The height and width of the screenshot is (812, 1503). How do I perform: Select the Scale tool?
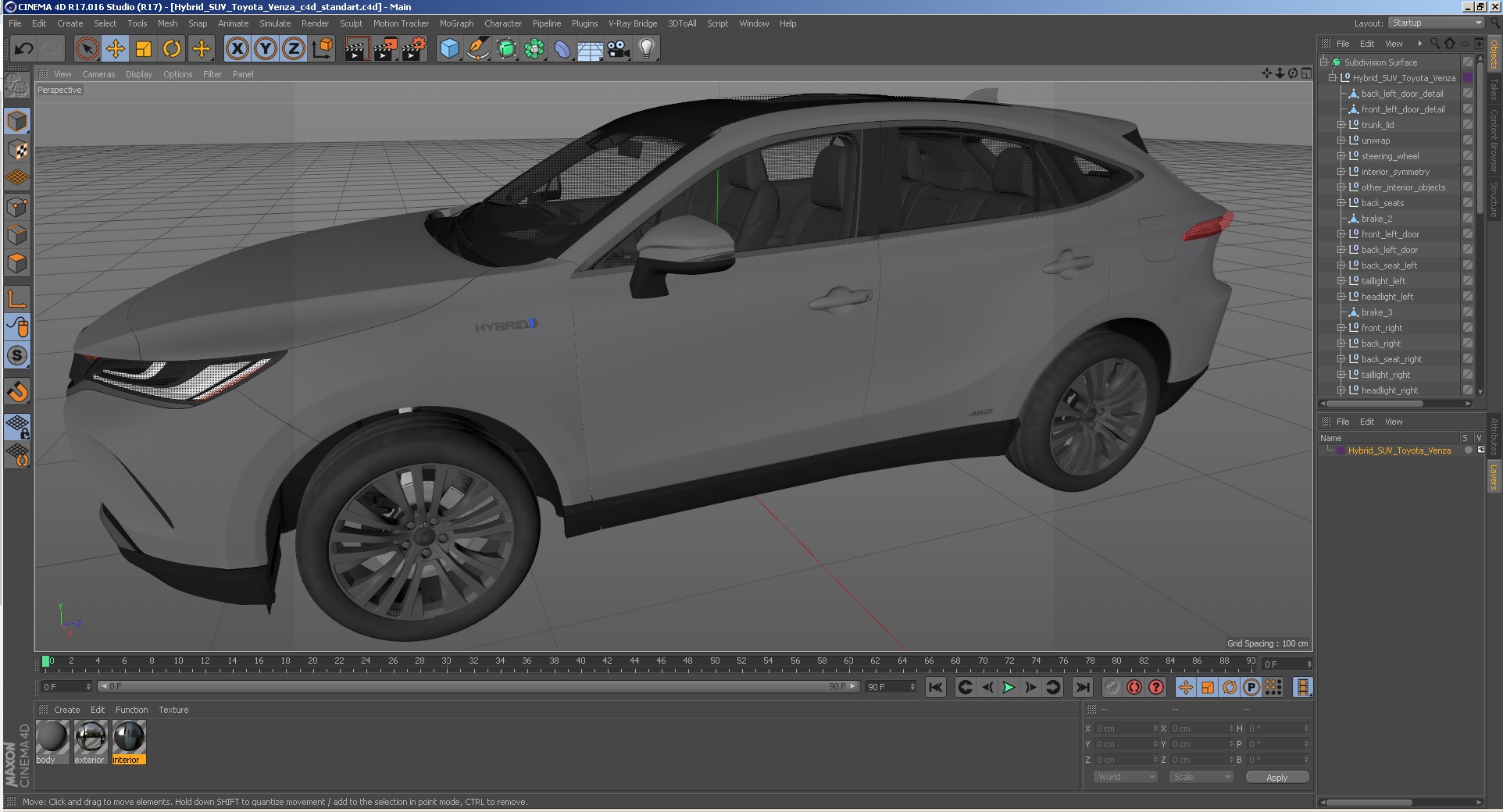pos(144,49)
